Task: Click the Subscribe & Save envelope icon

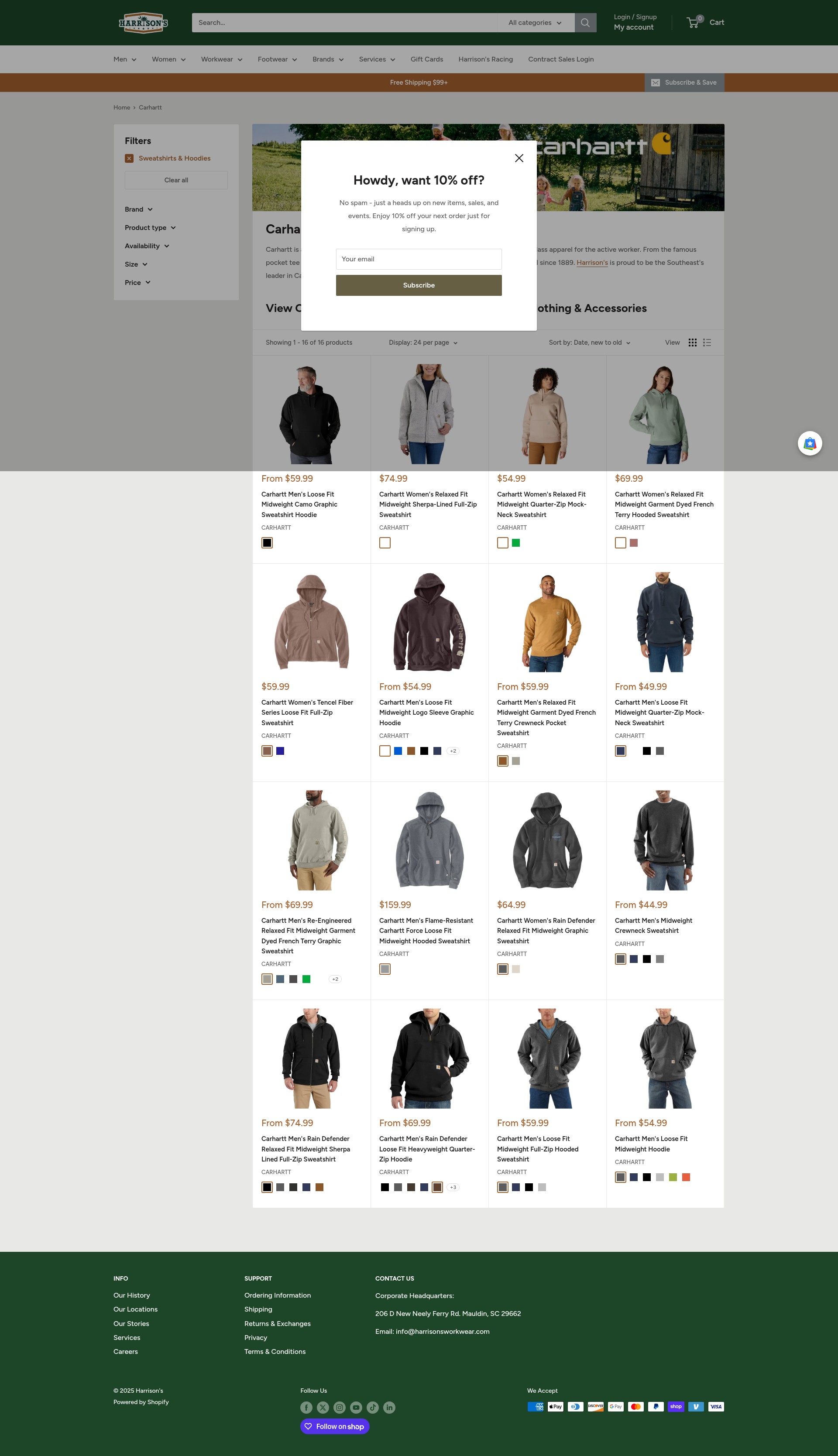Action: click(655, 82)
